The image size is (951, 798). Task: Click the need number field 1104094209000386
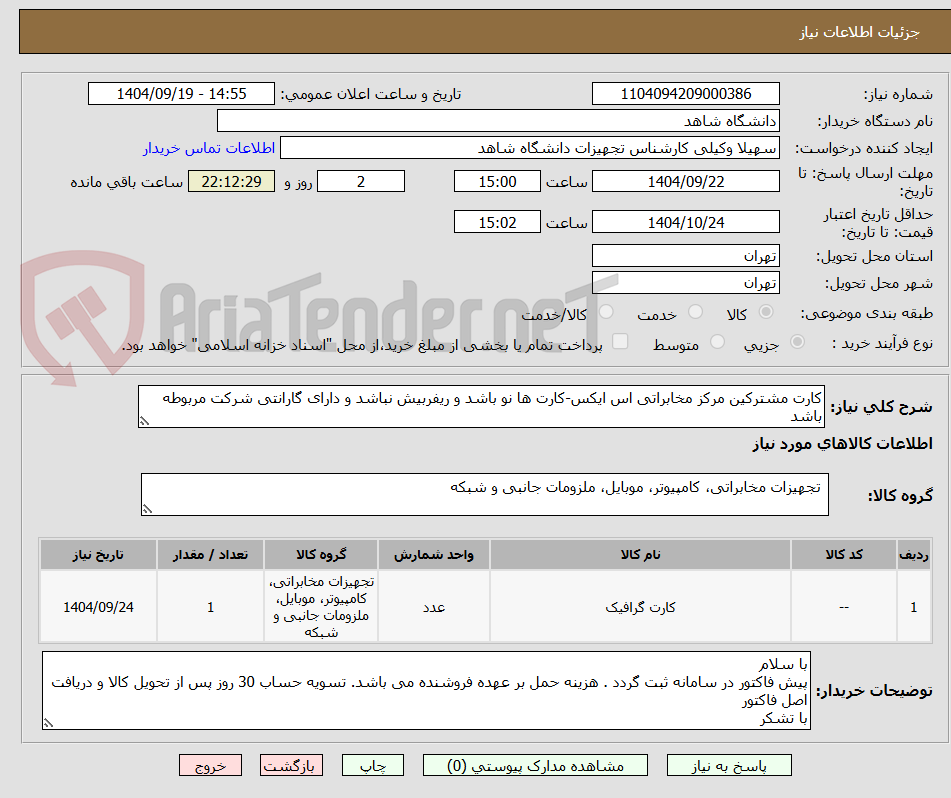click(x=685, y=94)
